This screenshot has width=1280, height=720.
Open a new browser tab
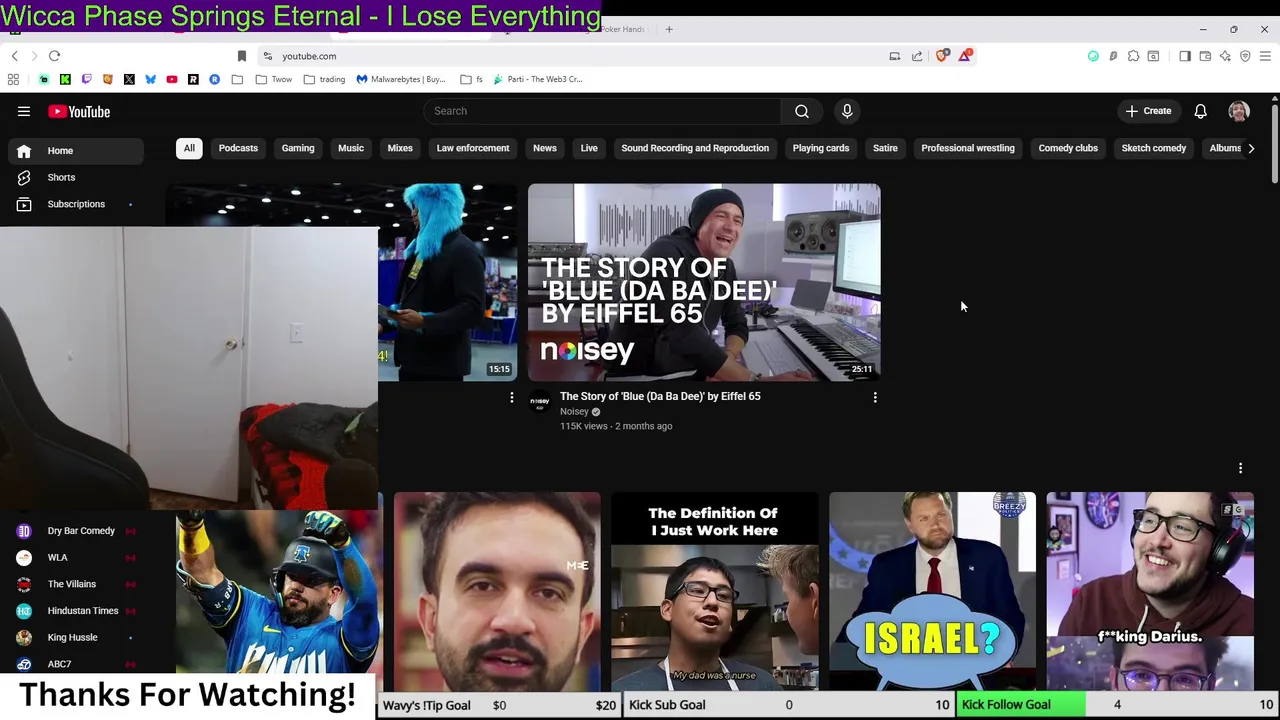669,29
